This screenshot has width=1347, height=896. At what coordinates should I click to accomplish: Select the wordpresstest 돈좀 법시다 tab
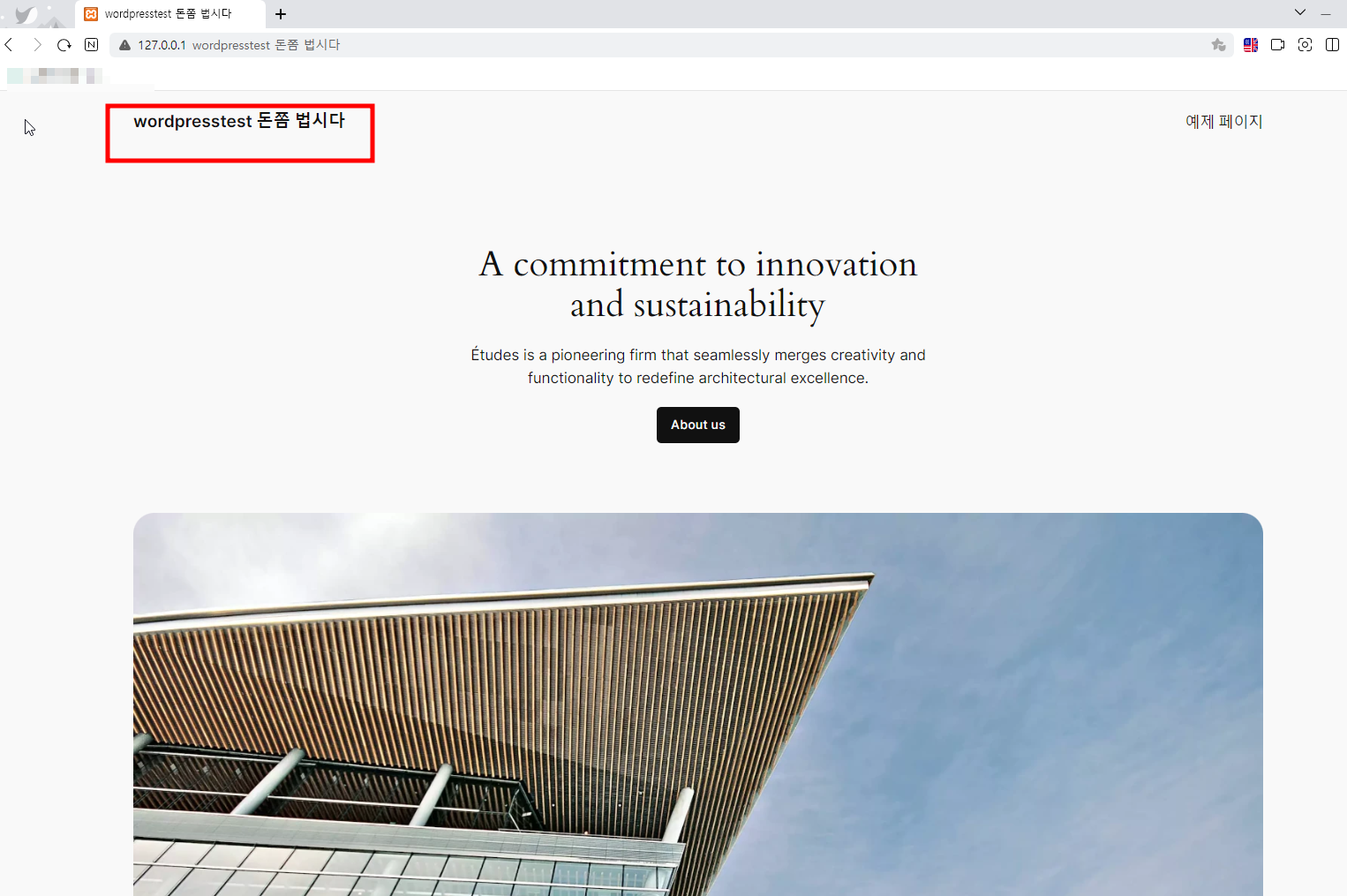169,14
